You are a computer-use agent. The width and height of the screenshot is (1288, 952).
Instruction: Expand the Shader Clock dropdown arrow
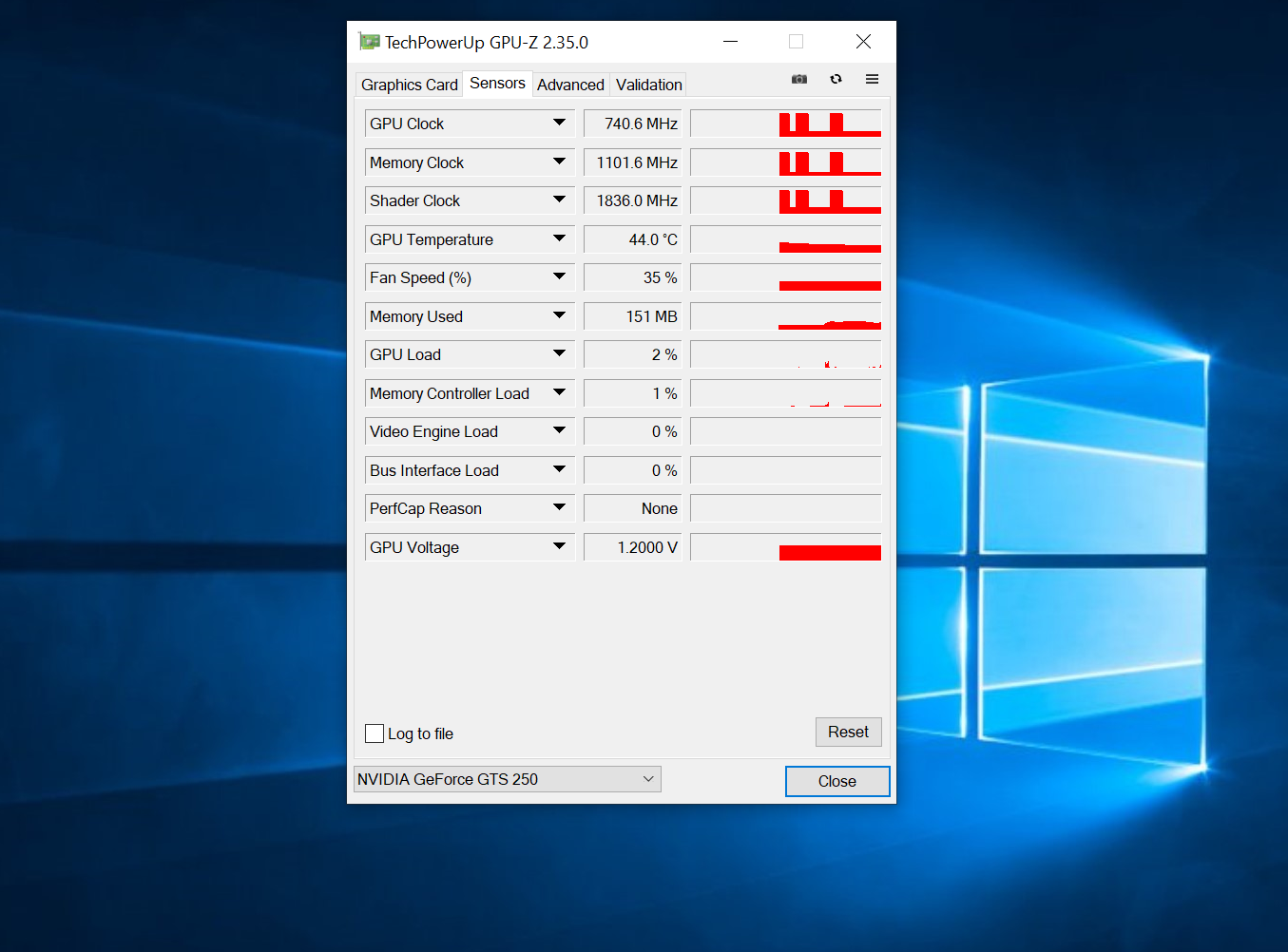pos(559,200)
